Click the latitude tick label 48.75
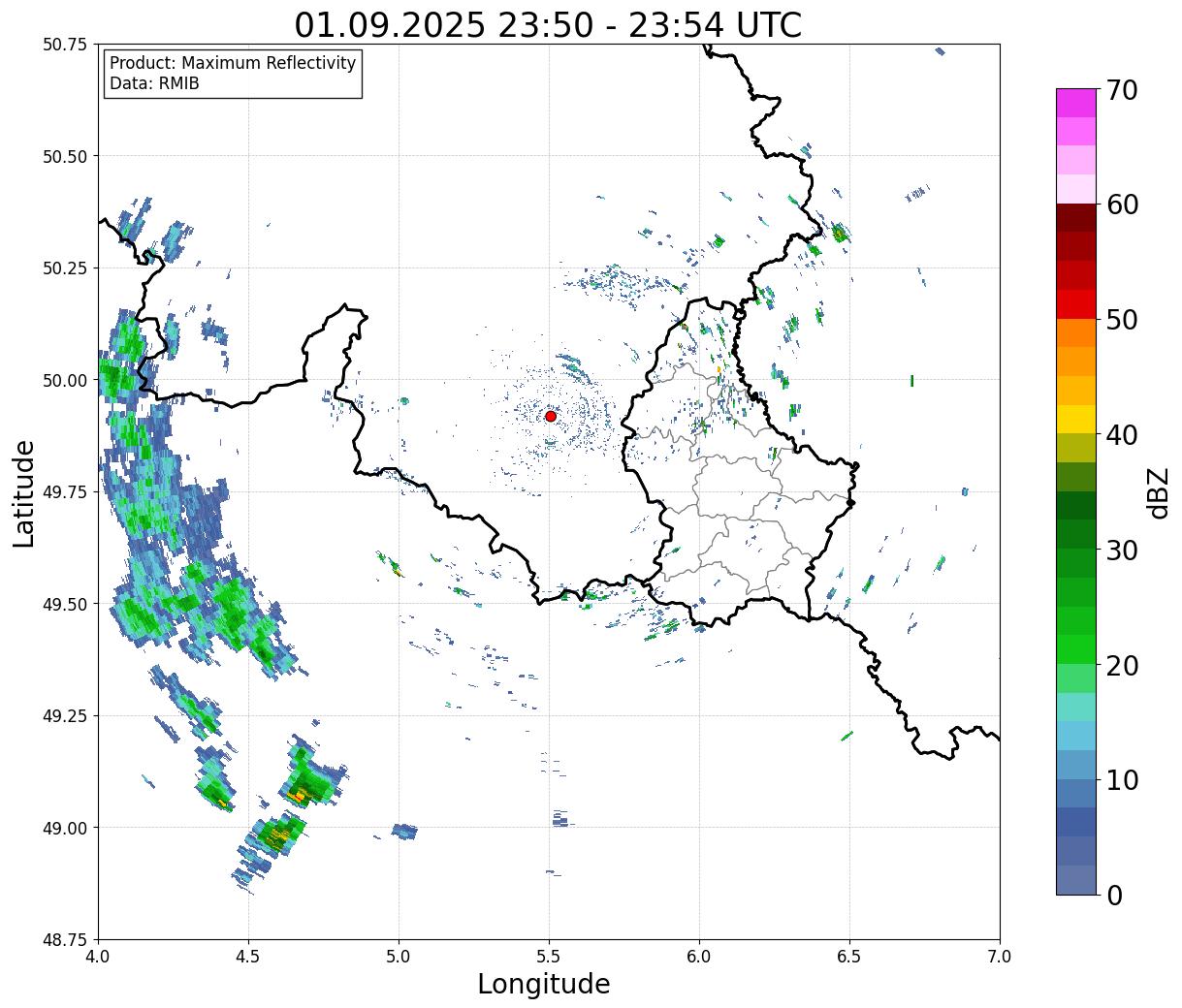 coord(65,940)
